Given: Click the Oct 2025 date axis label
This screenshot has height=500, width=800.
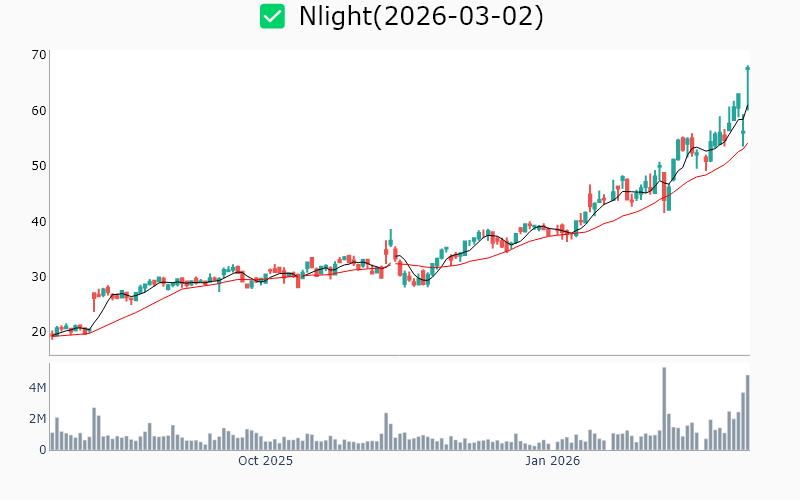Looking at the screenshot, I should 265,461.
